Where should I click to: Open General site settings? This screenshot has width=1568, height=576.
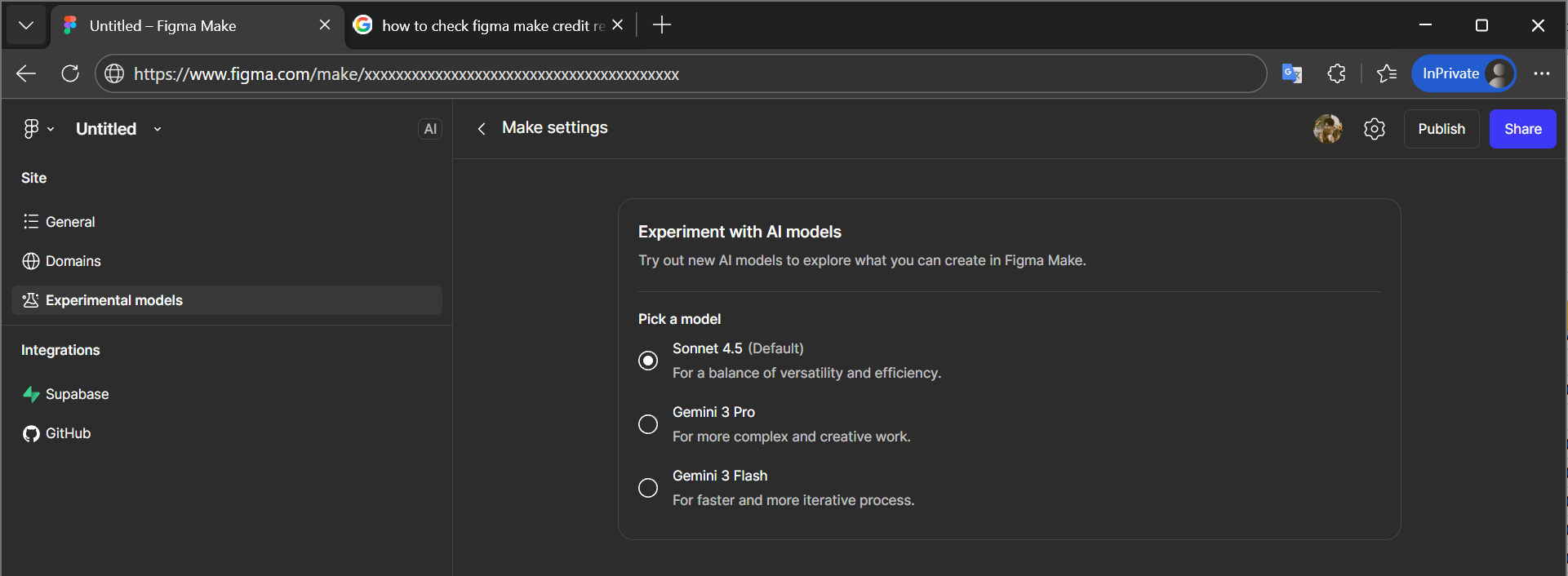point(227,222)
